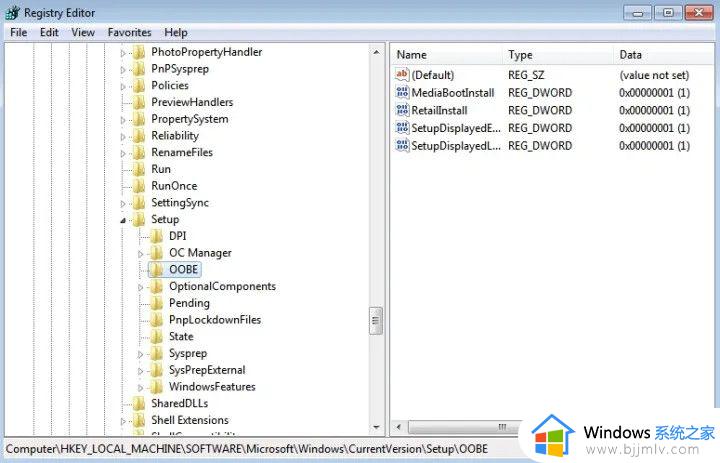Click tree pane scroll down arrow

click(x=376, y=427)
